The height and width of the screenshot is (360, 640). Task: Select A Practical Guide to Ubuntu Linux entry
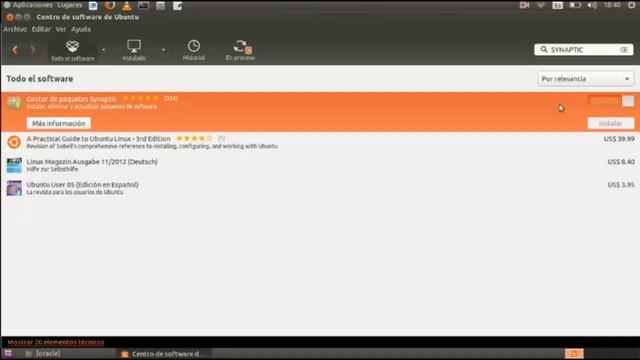(320, 142)
